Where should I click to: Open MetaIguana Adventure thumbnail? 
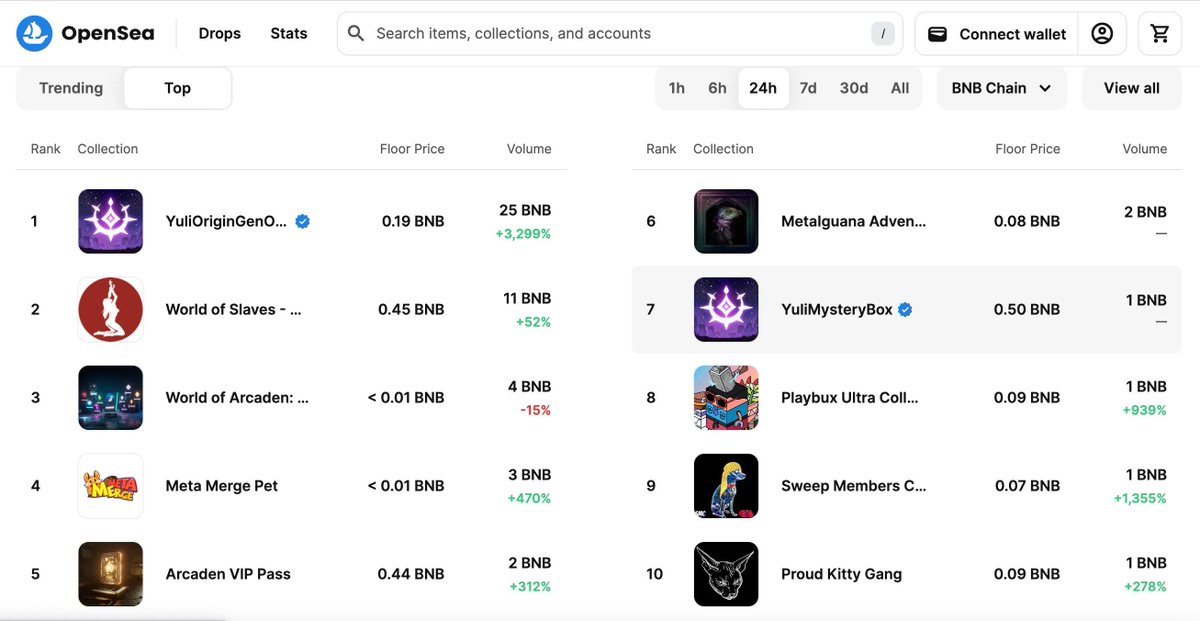(726, 221)
